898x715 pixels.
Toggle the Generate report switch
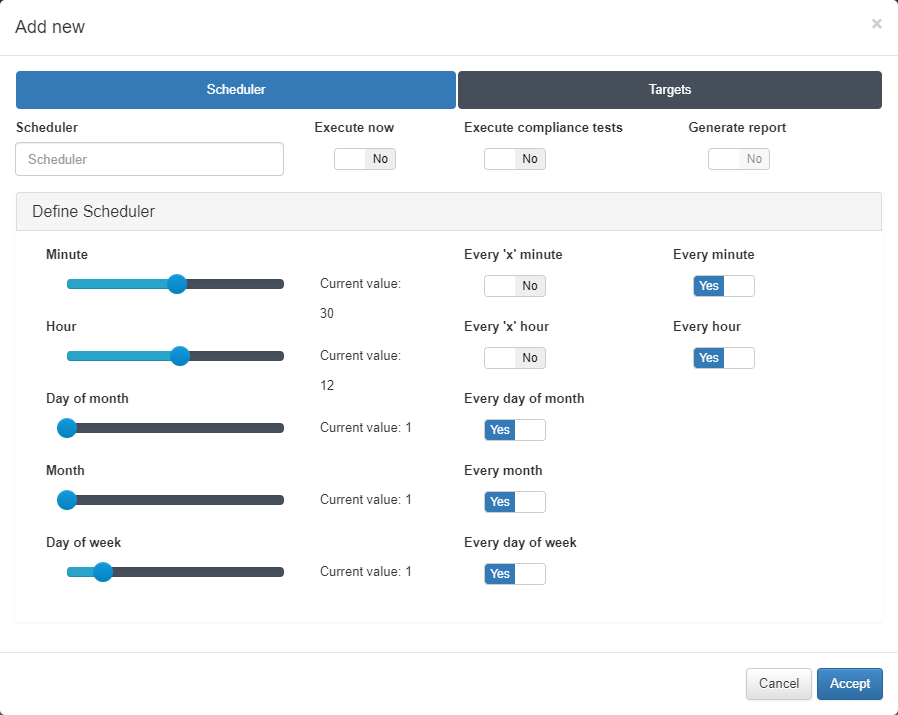(739, 159)
